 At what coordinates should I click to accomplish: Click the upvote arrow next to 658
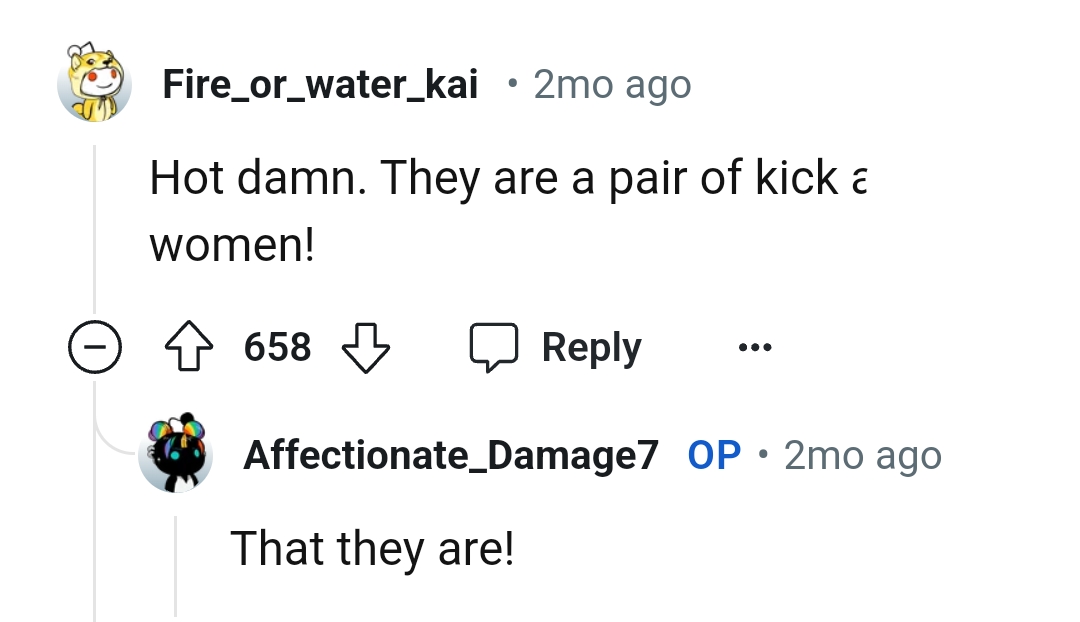pyautogui.click(x=190, y=347)
